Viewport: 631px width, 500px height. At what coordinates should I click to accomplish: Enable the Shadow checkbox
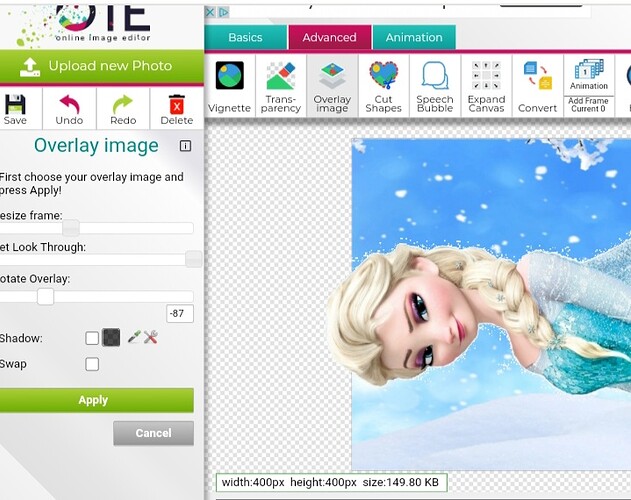pos(92,338)
